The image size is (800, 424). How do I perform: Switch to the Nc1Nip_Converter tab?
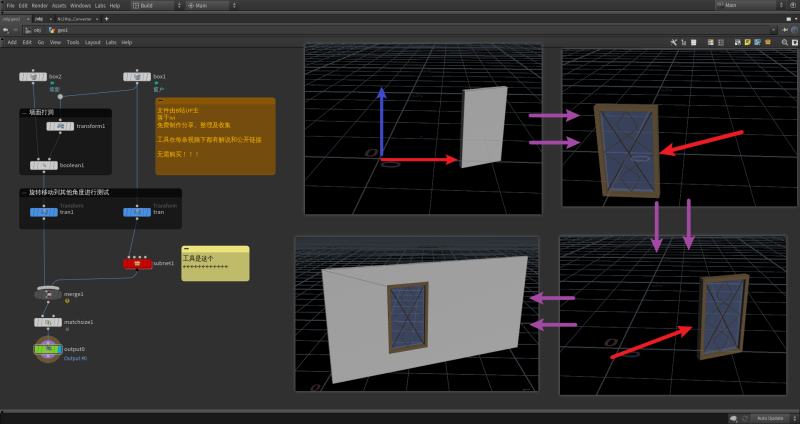(76, 18)
